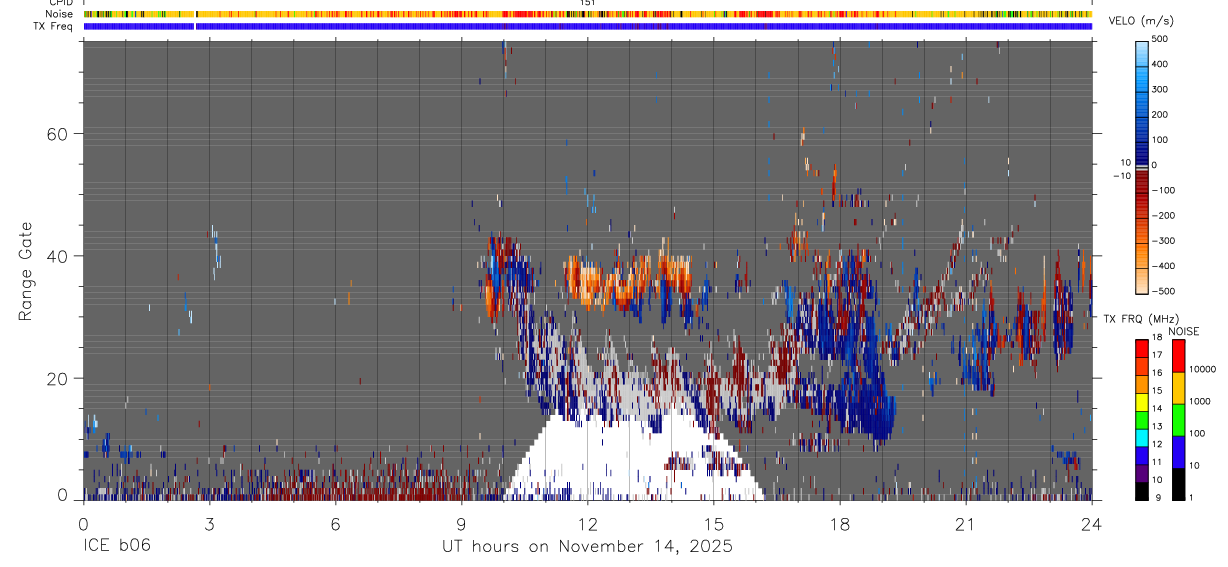Click the green segment of the NOISE color bar
This screenshot has height=567, width=1228.
pyautogui.click(x=1178, y=419)
